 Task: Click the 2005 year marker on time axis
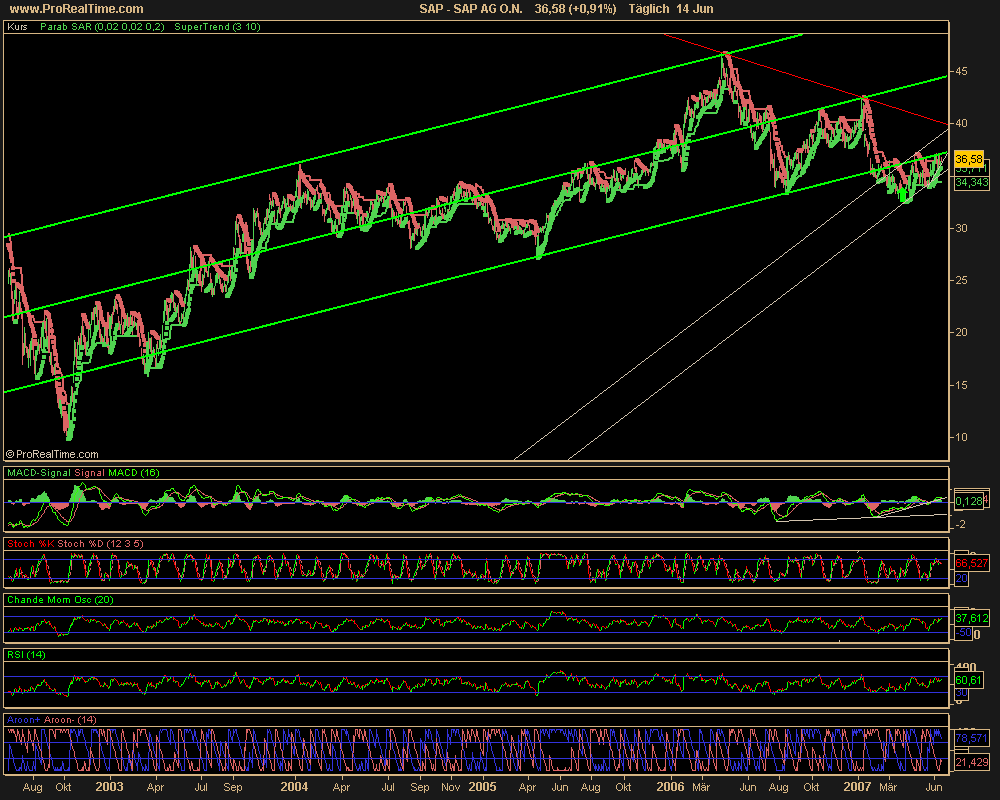tap(483, 787)
